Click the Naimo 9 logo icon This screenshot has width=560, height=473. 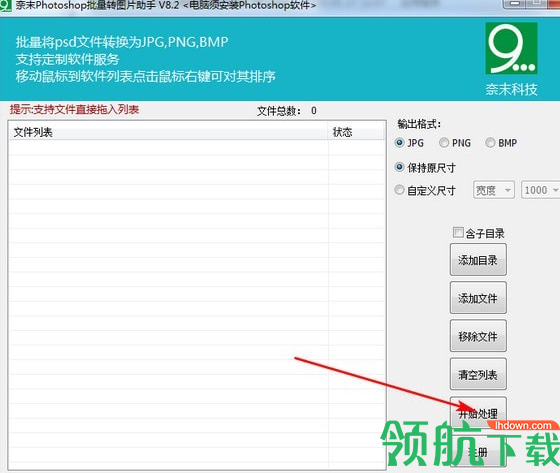click(511, 48)
